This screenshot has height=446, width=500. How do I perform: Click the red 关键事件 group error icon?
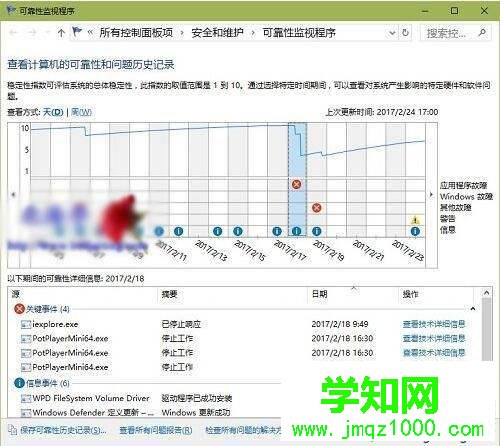(19, 309)
